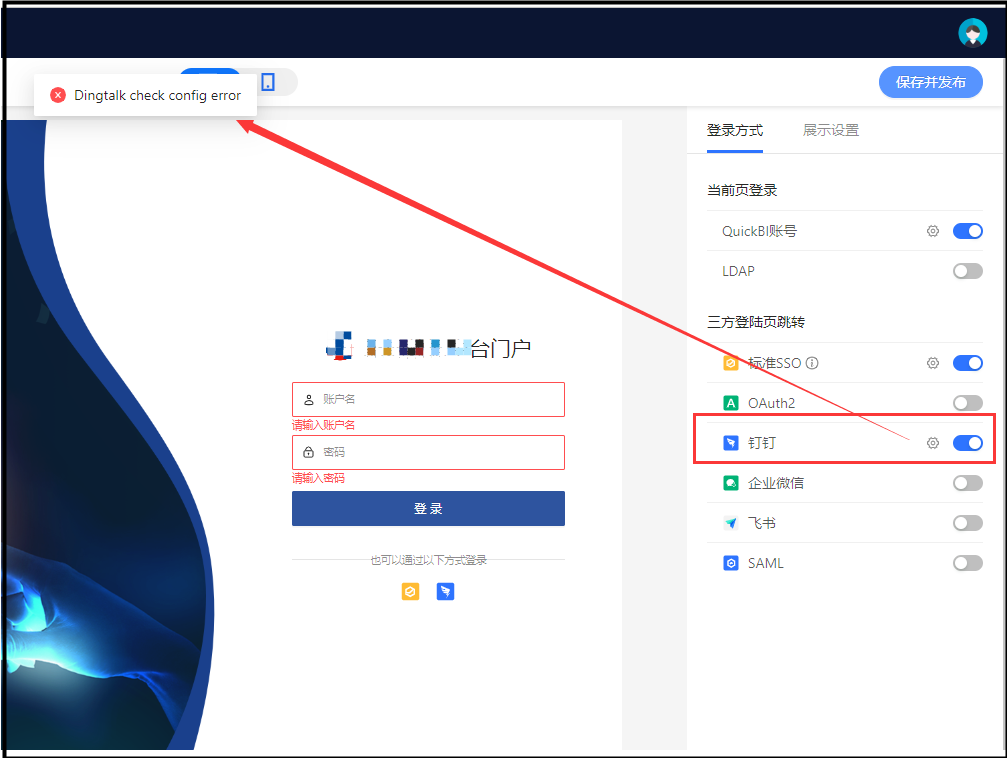Click the blue DingTalk login icon below login form
1007x758 pixels.
point(445,592)
